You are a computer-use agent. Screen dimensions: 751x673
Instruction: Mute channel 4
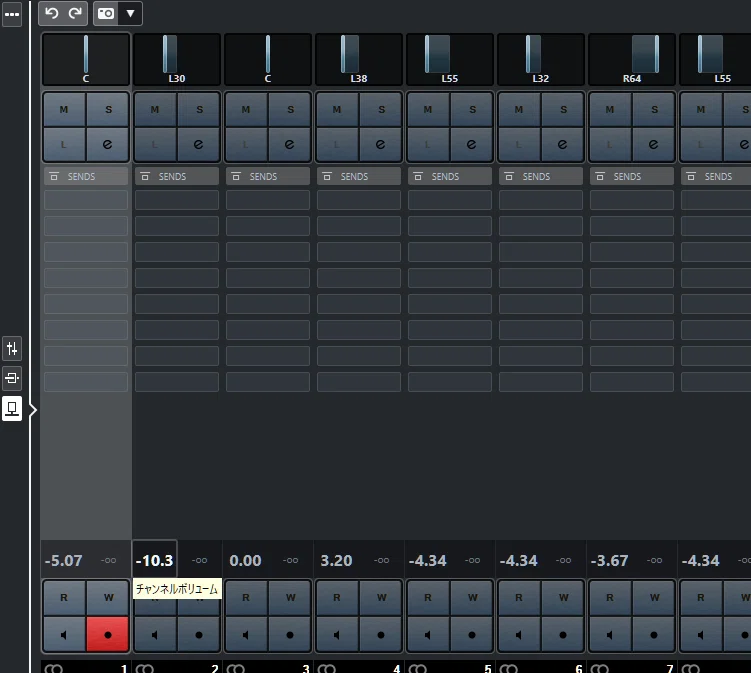coord(337,109)
